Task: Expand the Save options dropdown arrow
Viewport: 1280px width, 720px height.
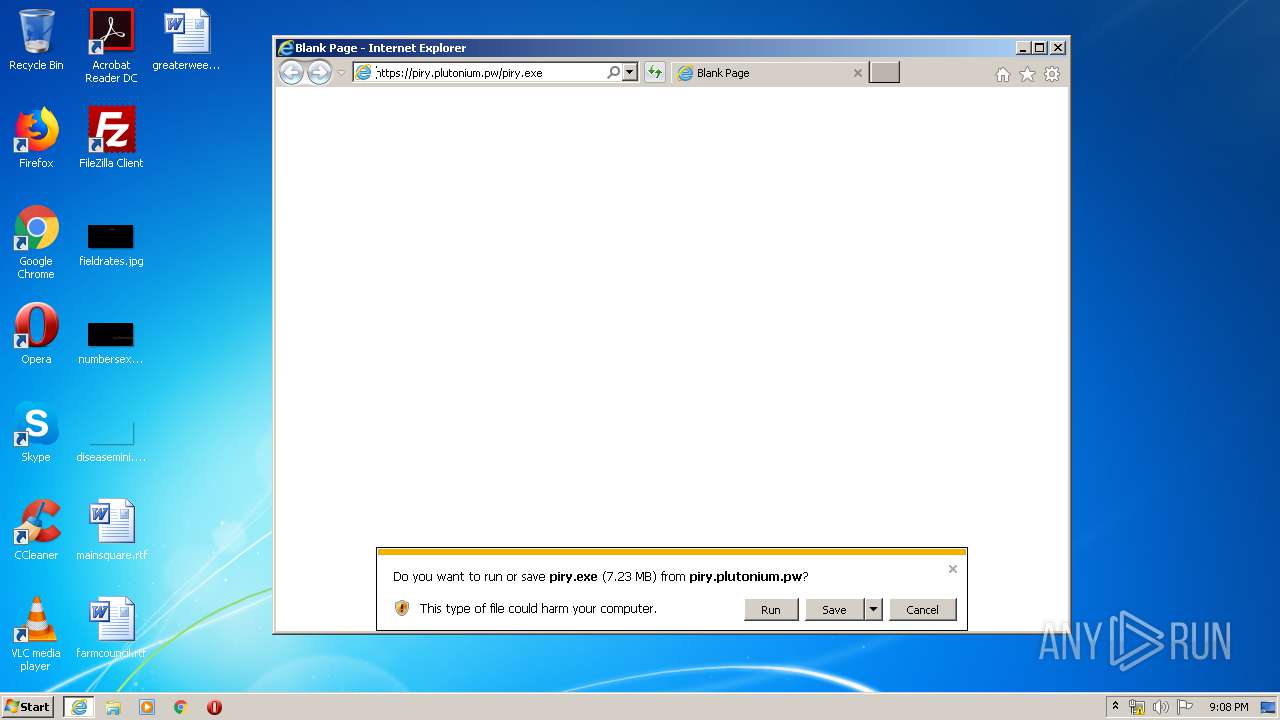Action: click(x=873, y=609)
